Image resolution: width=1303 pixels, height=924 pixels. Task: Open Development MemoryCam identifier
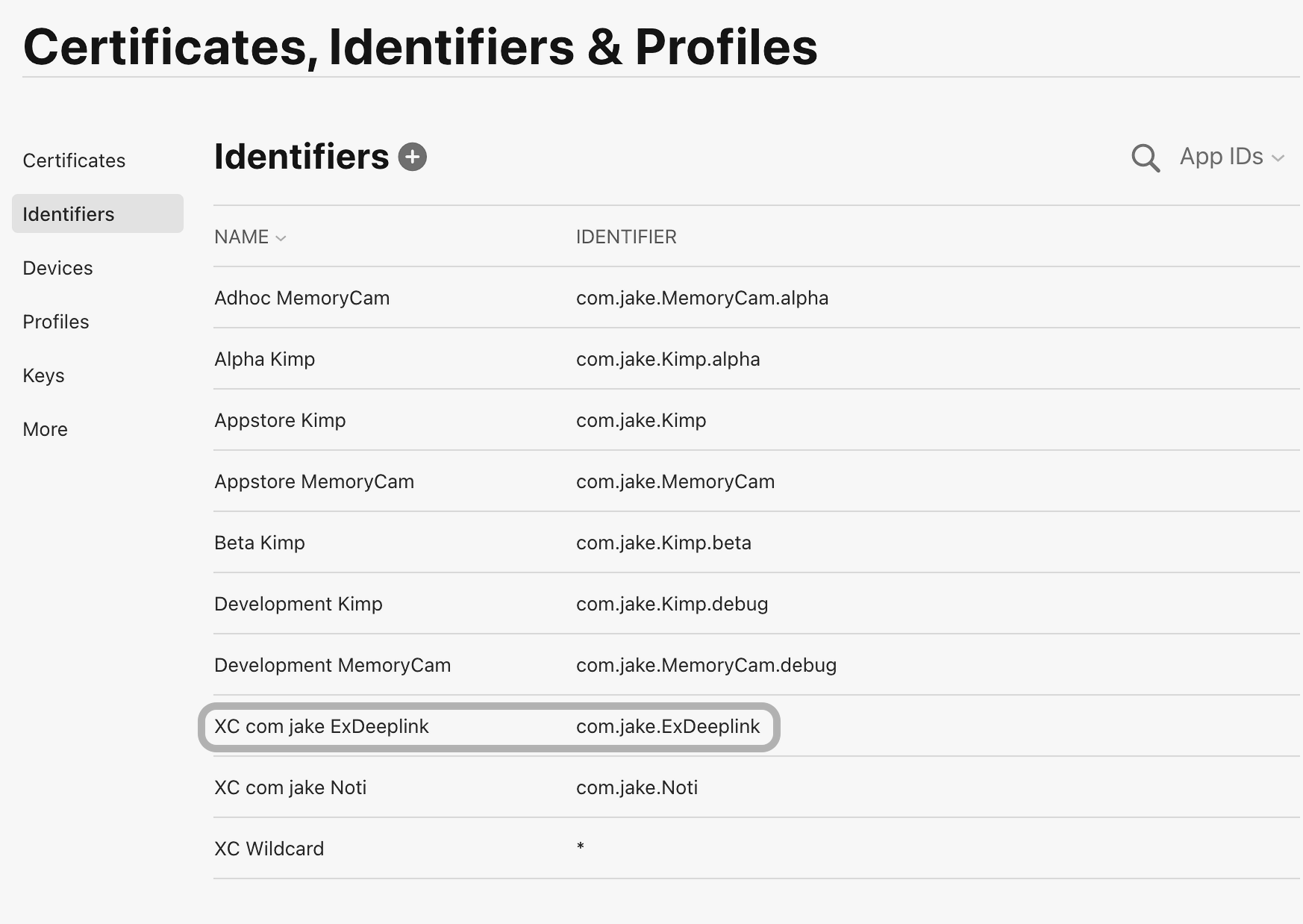pos(332,665)
